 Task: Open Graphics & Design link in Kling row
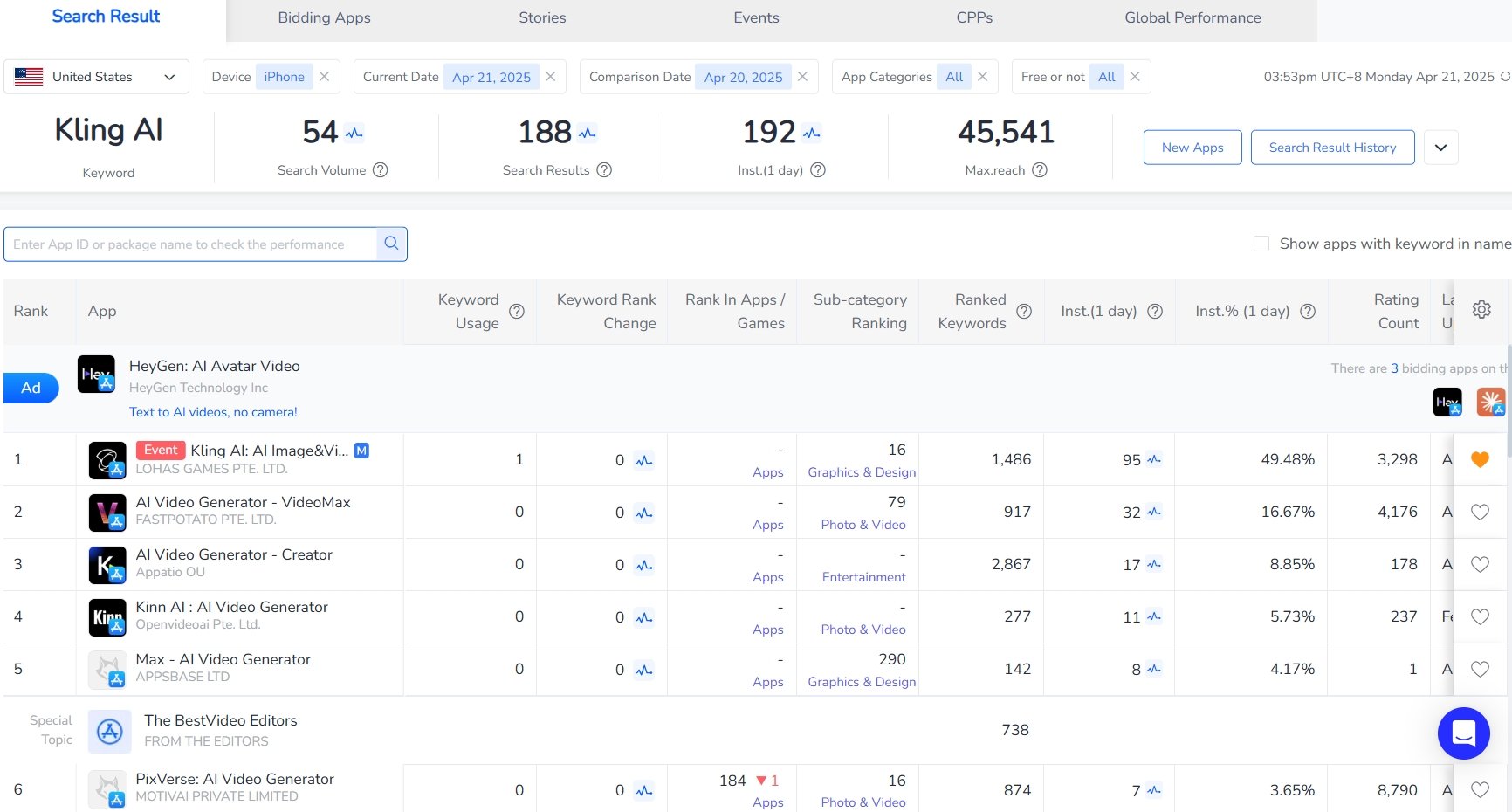tap(862, 472)
